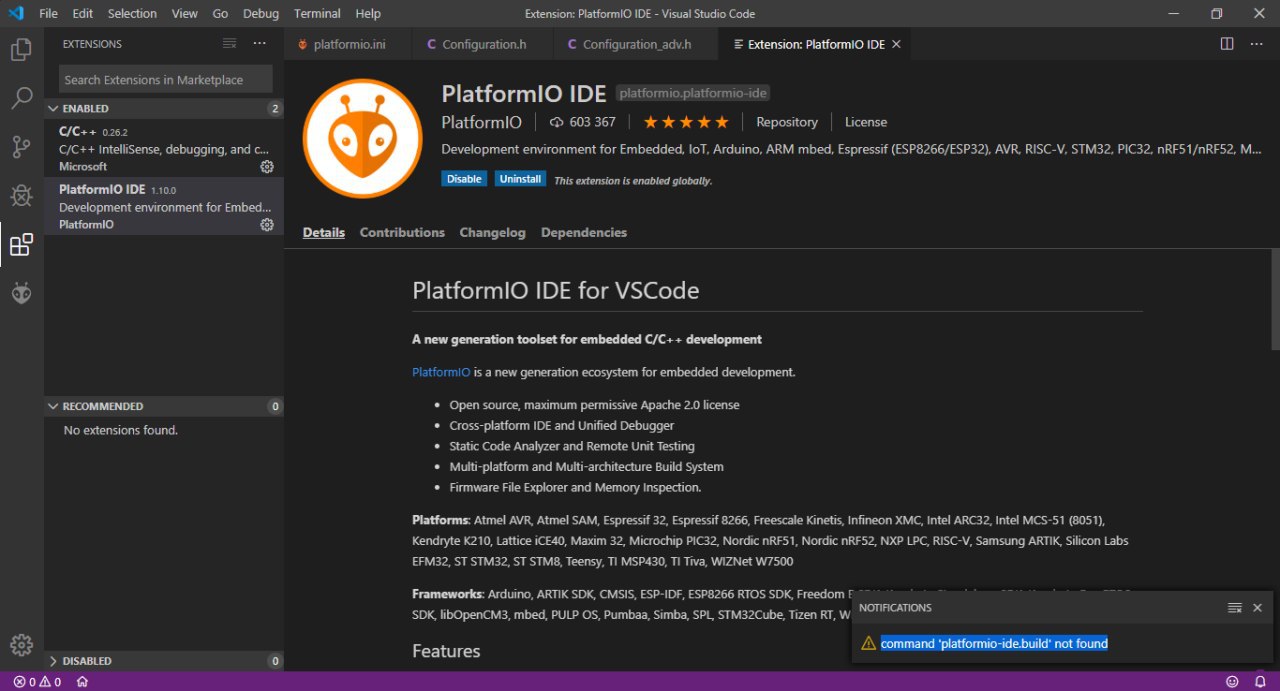Select the Dependencies tab
The image size is (1280, 691).
point(584,232)
